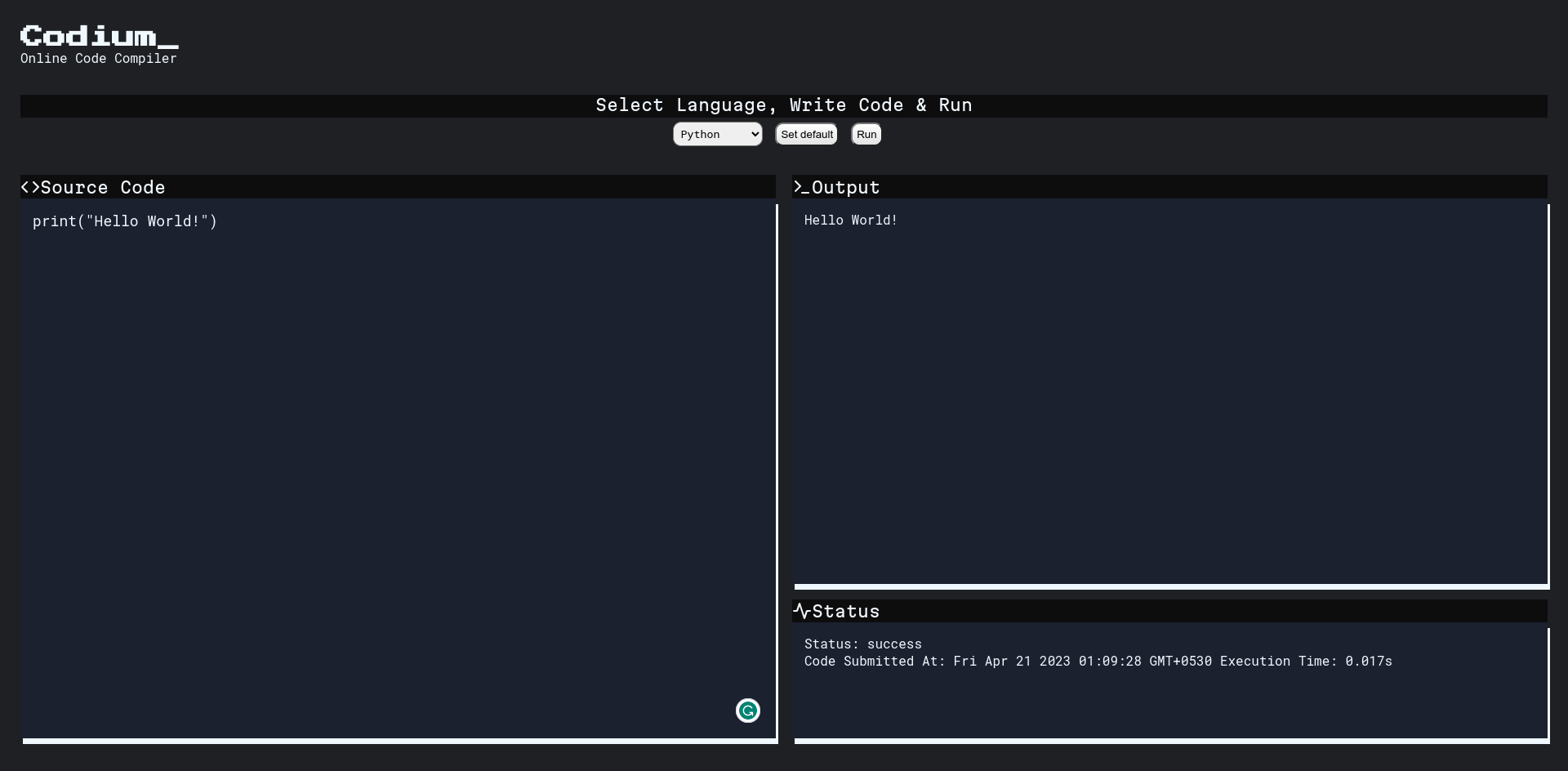
Task: Open the Grammarly icon in the editor
Action: 747,711
